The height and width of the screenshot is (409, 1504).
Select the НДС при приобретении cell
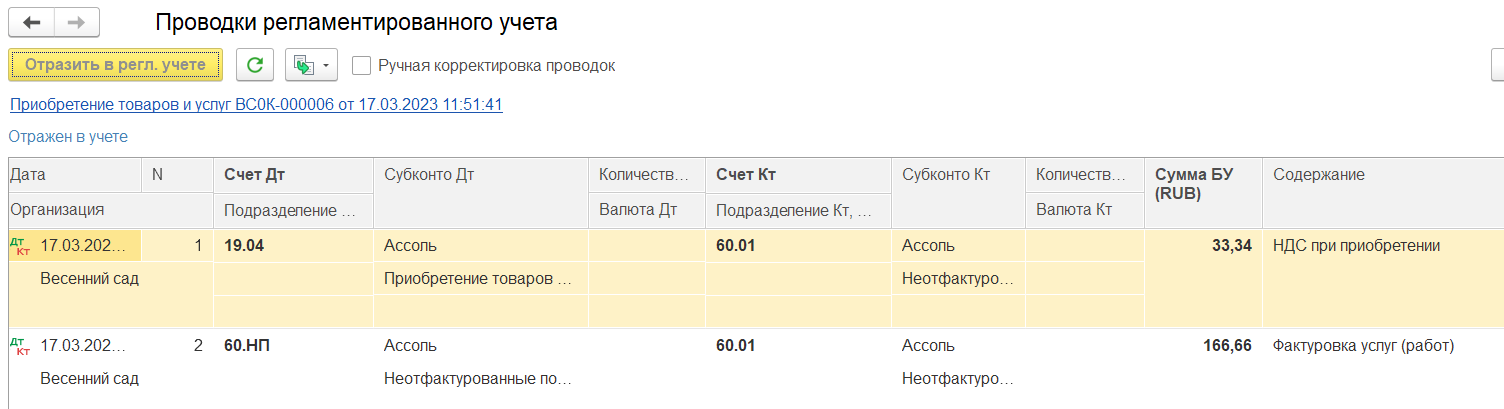(x=1356, y=246)
